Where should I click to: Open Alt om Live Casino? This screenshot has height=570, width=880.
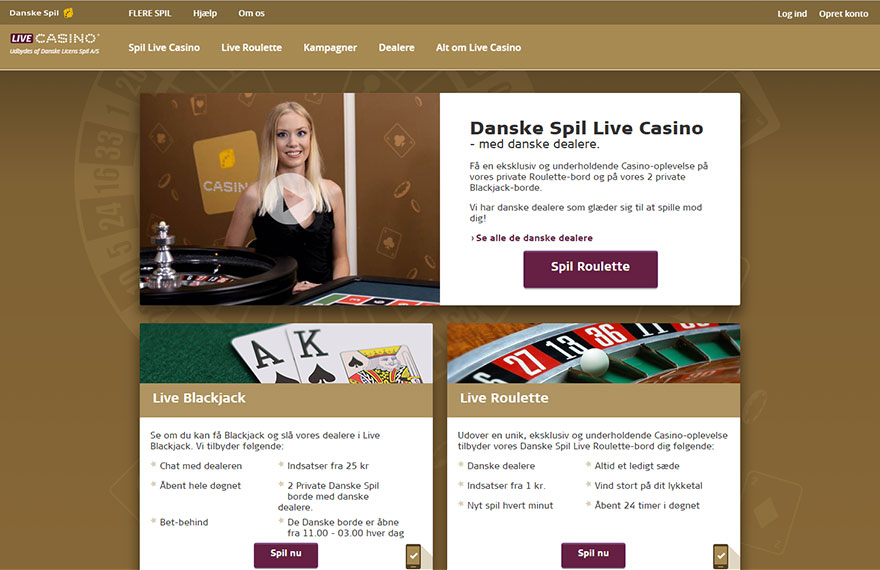pyautogui.click(x=478, y=48)
